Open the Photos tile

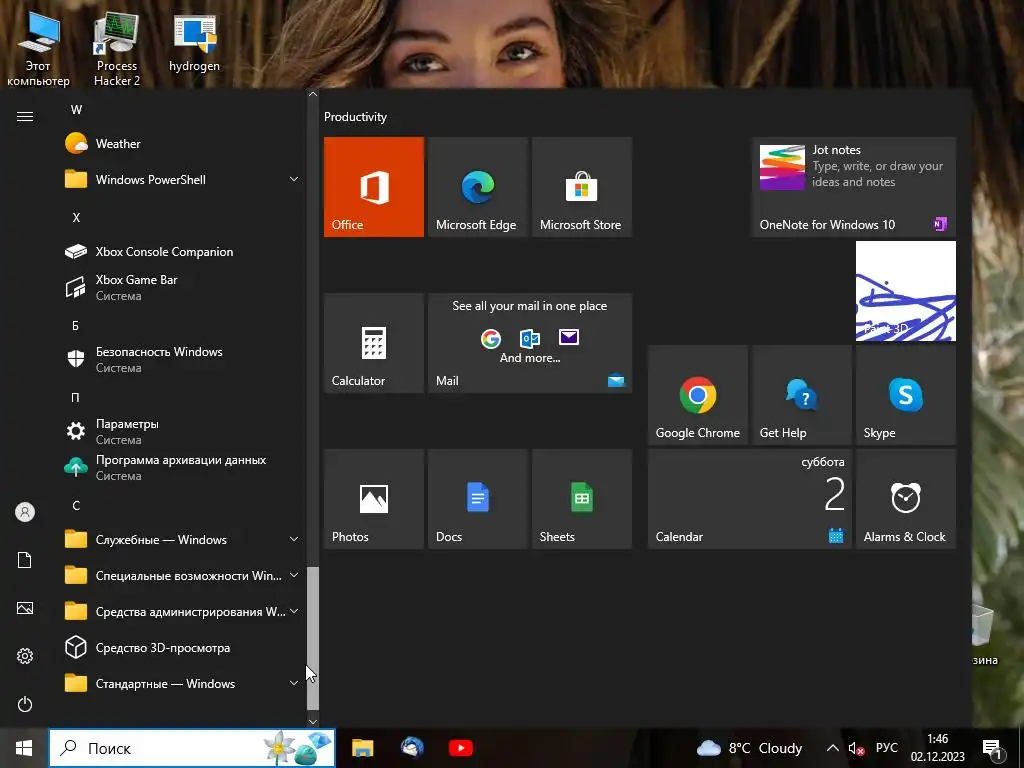pyautogui.click(x=374, y=499)
